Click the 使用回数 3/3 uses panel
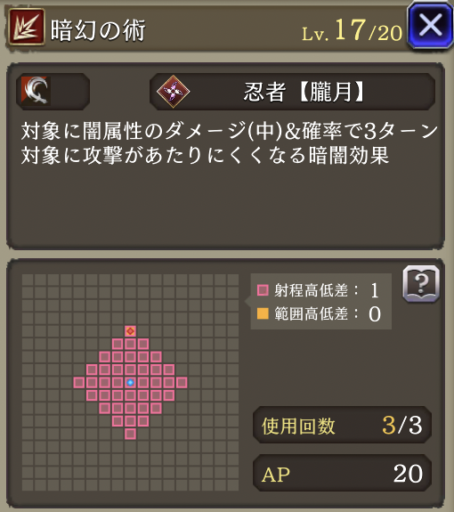 coord(342,425)
